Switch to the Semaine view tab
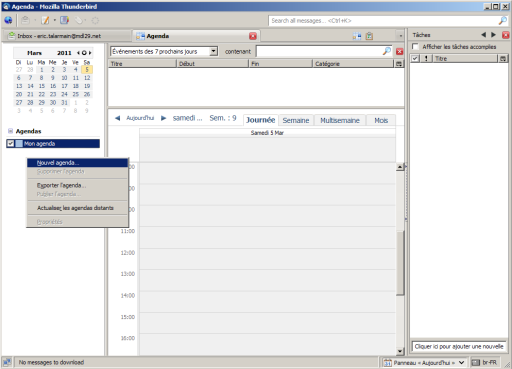The height and width of the screenshot is (369, 512). 296,120
